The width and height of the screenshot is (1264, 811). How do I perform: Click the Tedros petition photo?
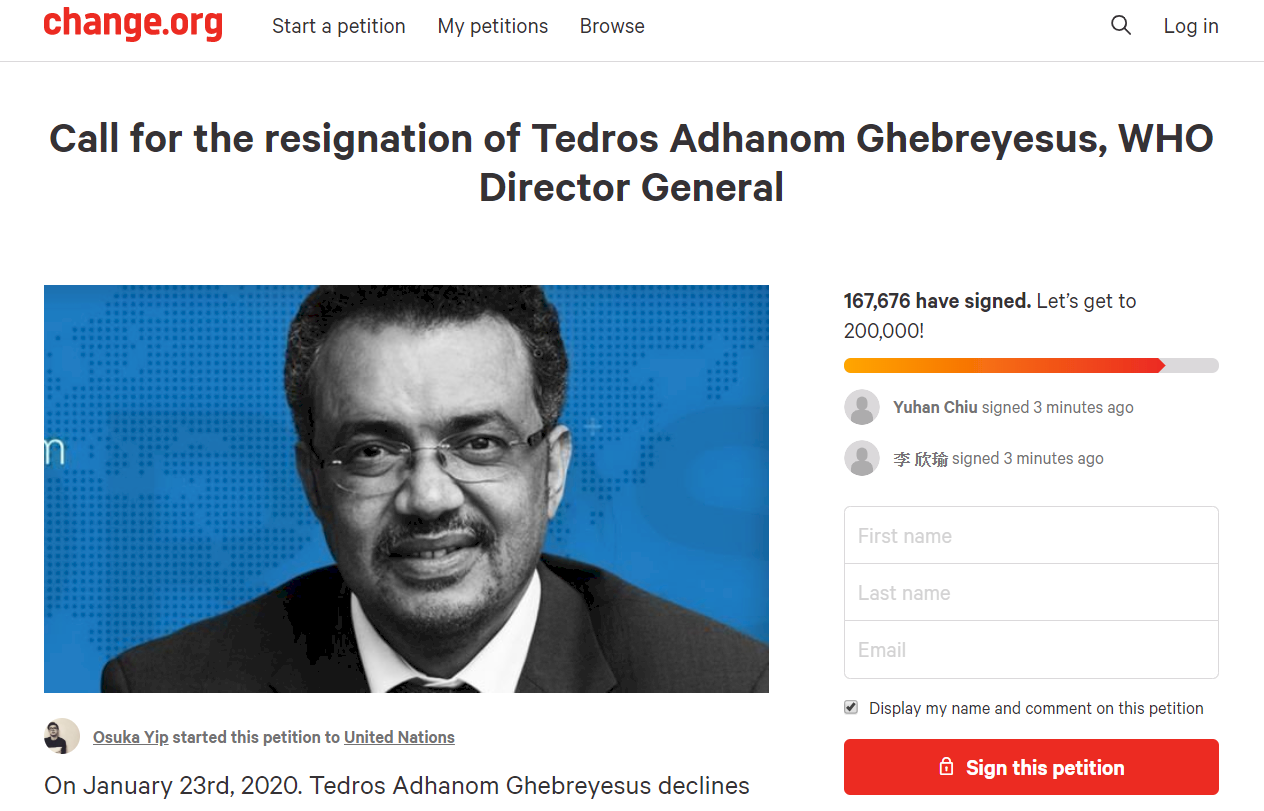[406, 489]
